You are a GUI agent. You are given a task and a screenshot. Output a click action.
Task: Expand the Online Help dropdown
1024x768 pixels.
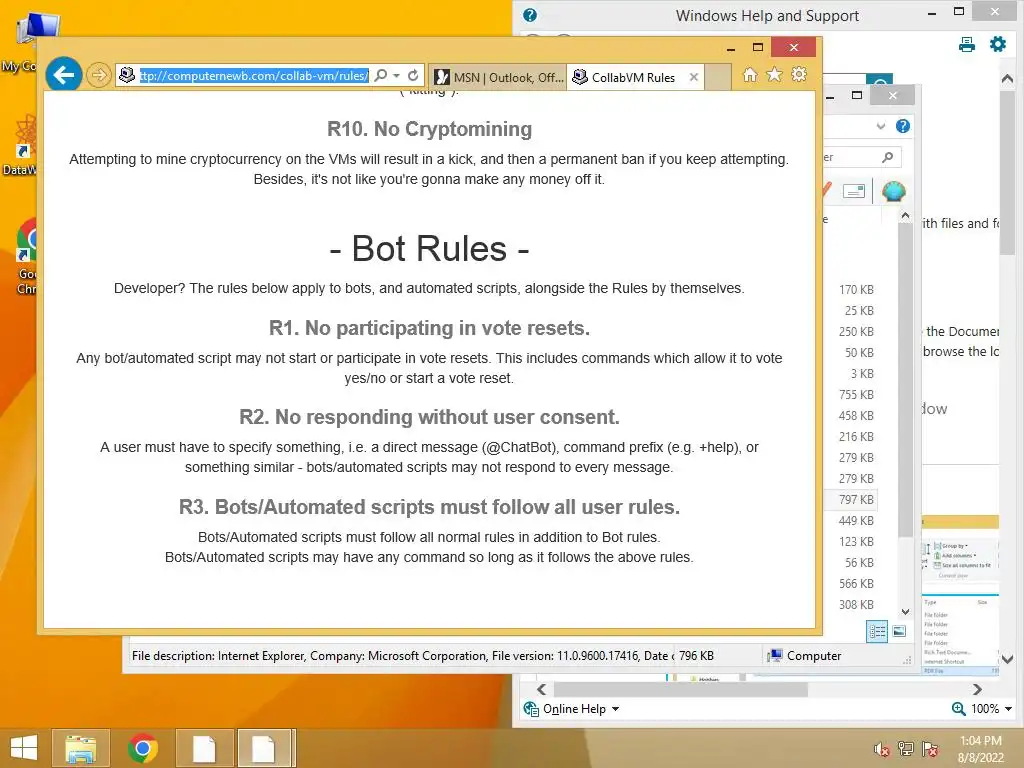(x=615, y=709)
